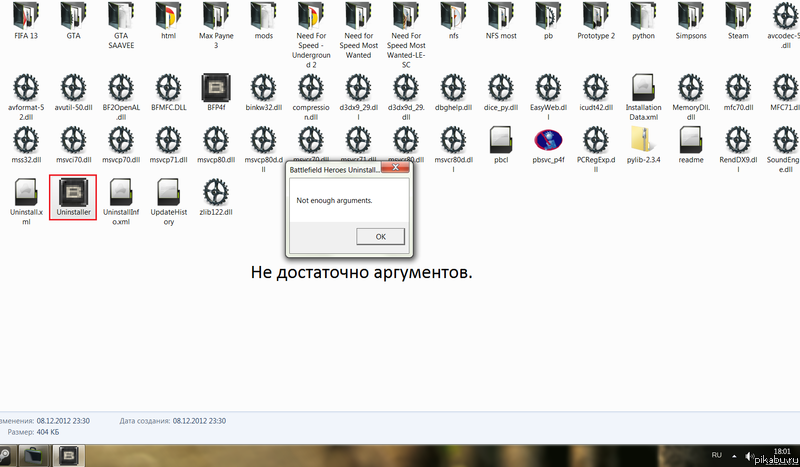
Task: Select the Simpsons folder
Action: [x=691, y=20]
